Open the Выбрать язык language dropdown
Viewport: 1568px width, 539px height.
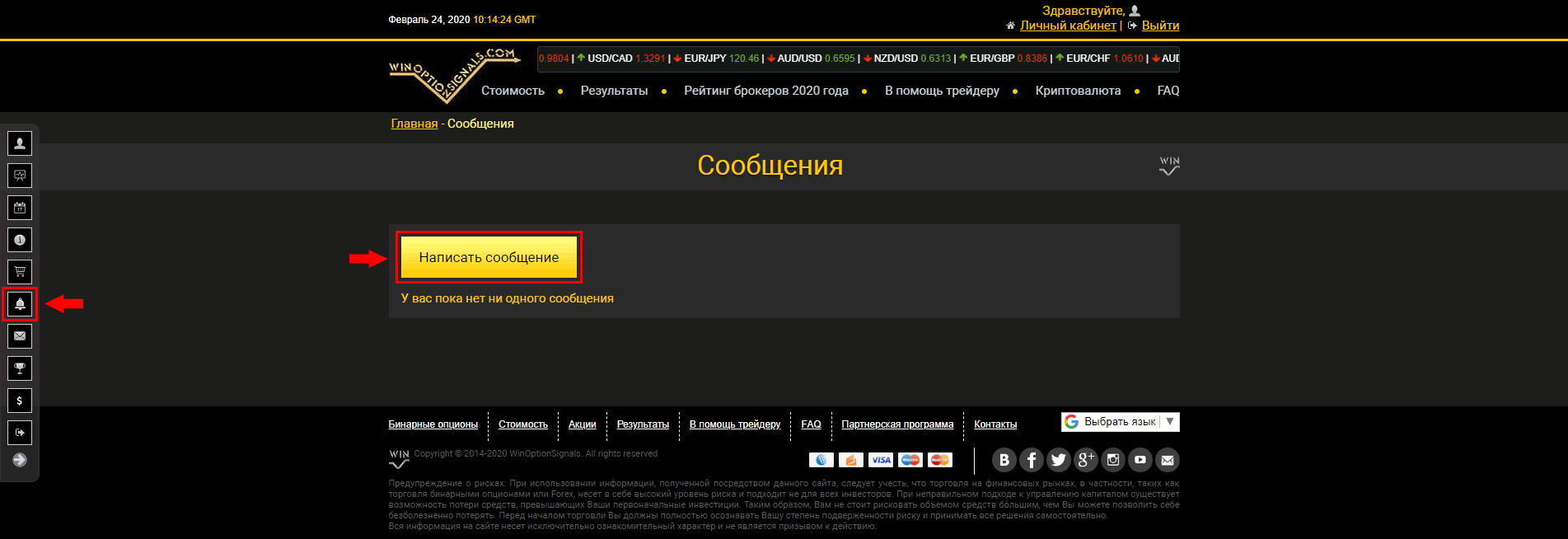coord(1120,422)
